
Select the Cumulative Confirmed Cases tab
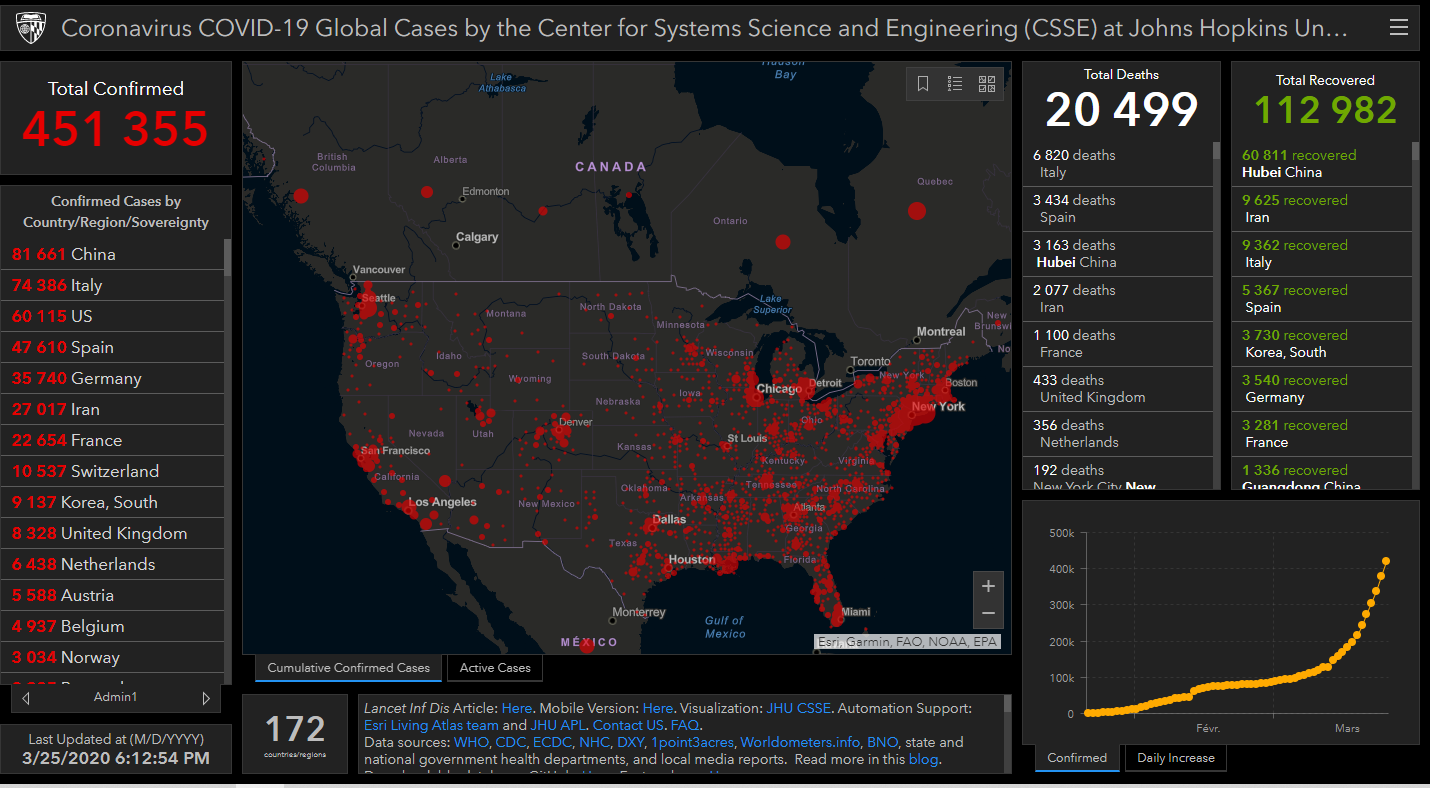[x=348, y=668]
